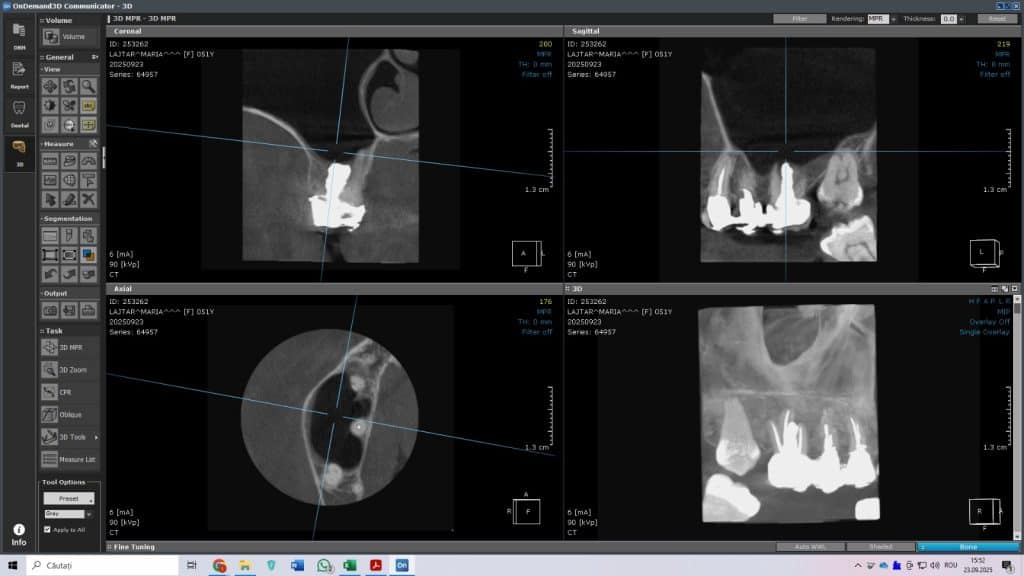Switch to the Dental module
This screenshot has width=1024, height=576.
[17, 116]
